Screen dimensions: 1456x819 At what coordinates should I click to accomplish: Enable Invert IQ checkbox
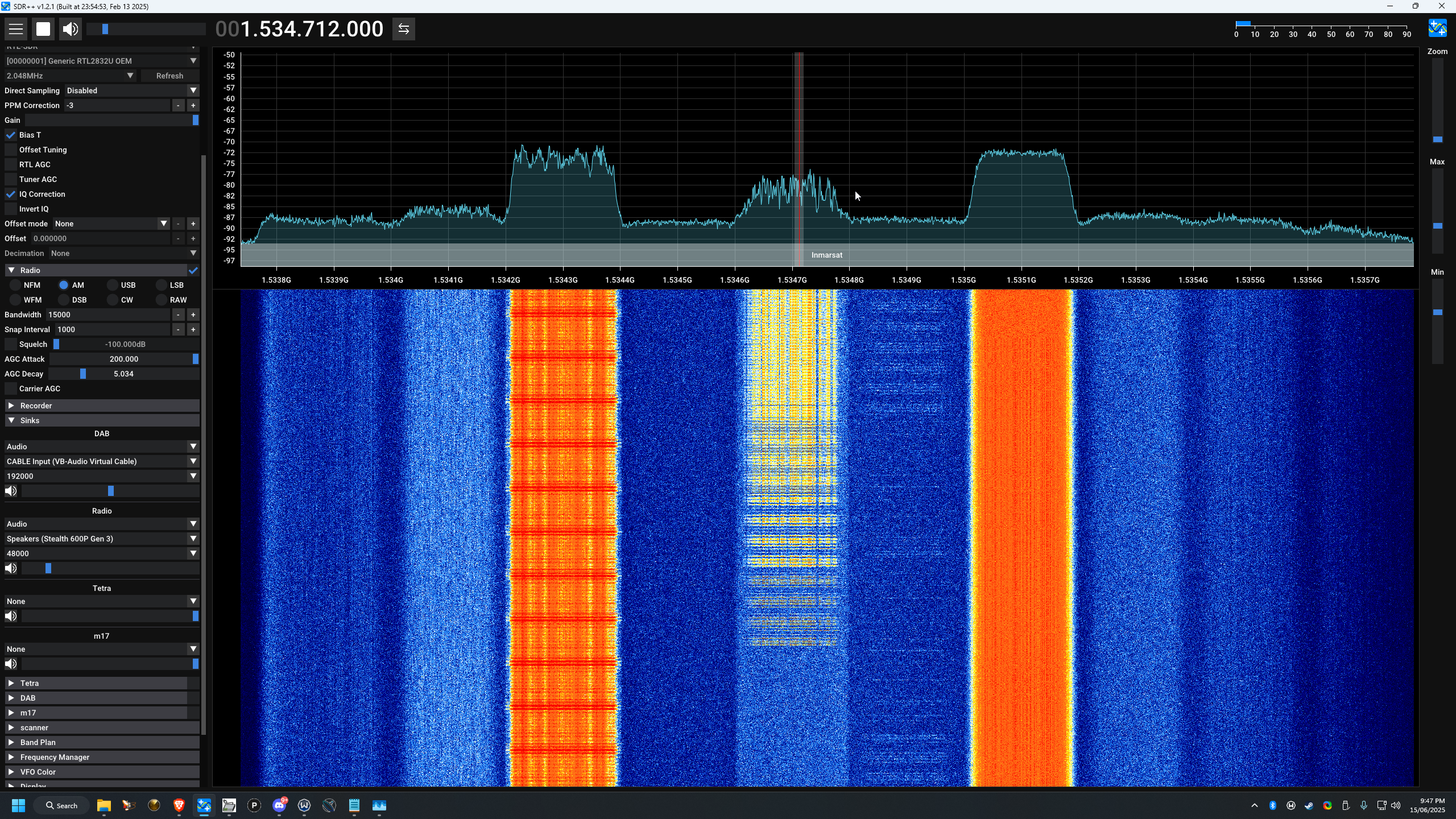pyautogui.click(x=11, y=209)
